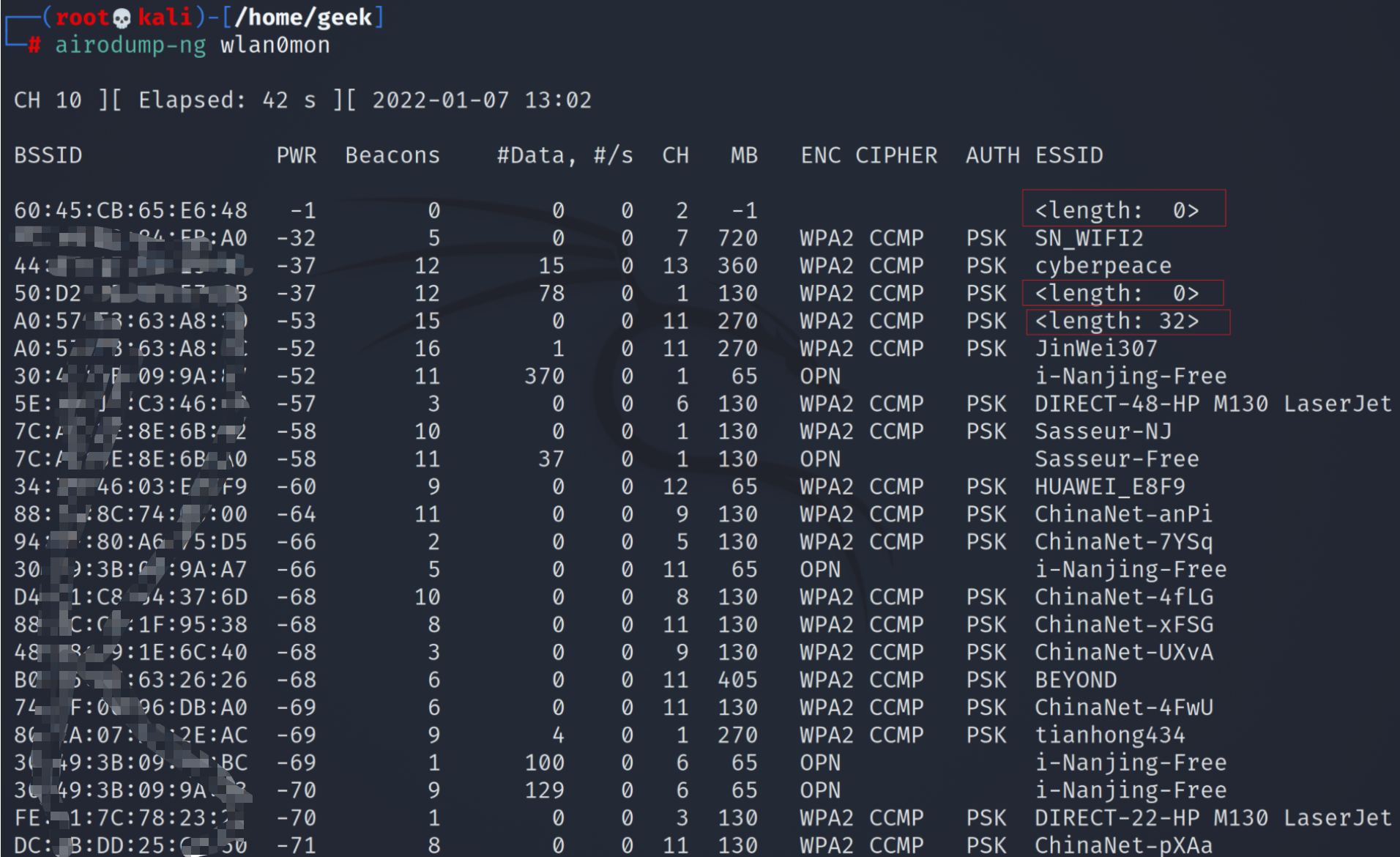Select the ChinaNet-pXAa ESSID

point(1124,845)
